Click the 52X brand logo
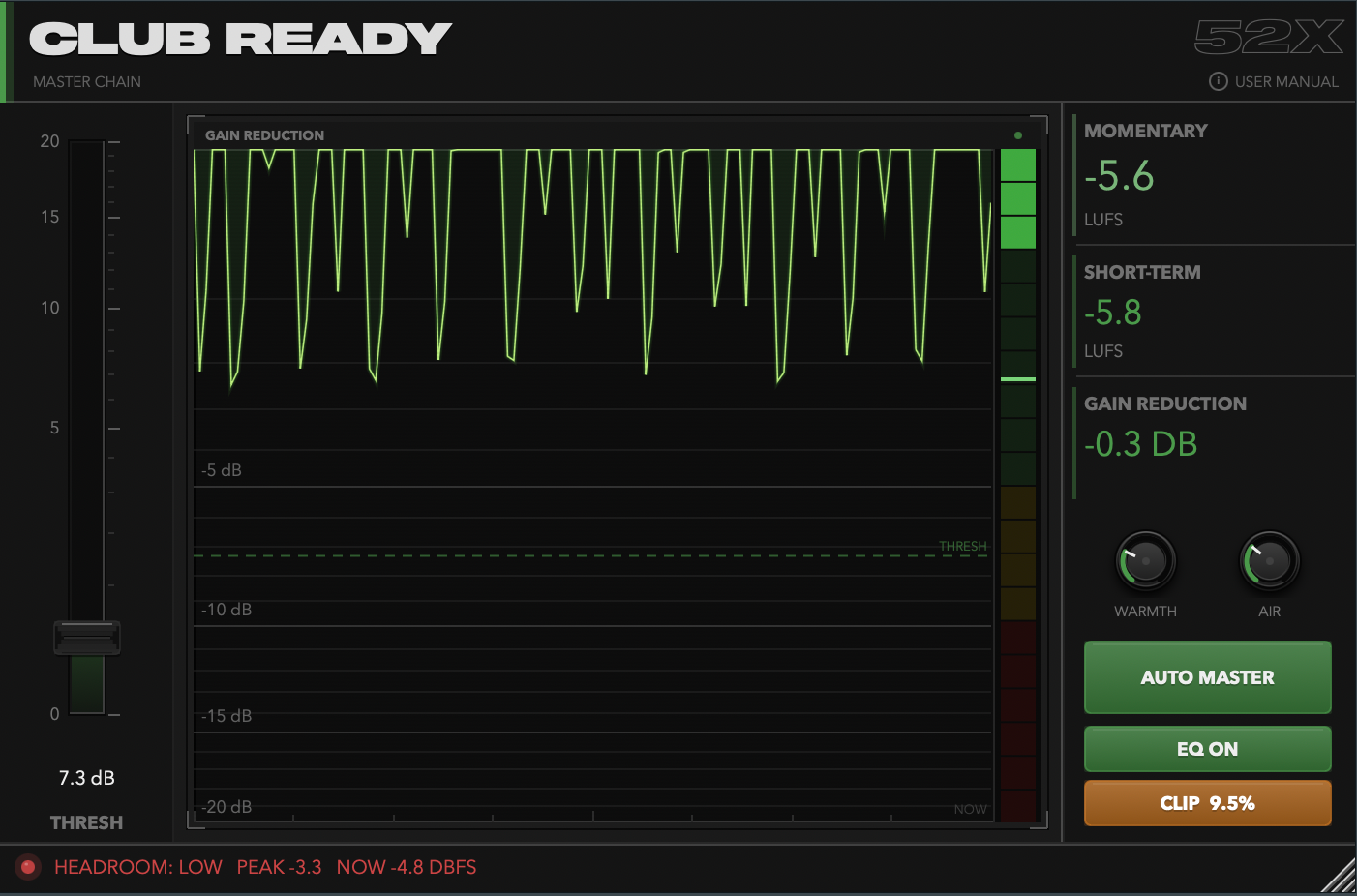This screenshot has height=896, width=1357. [x=1269, y=38]
